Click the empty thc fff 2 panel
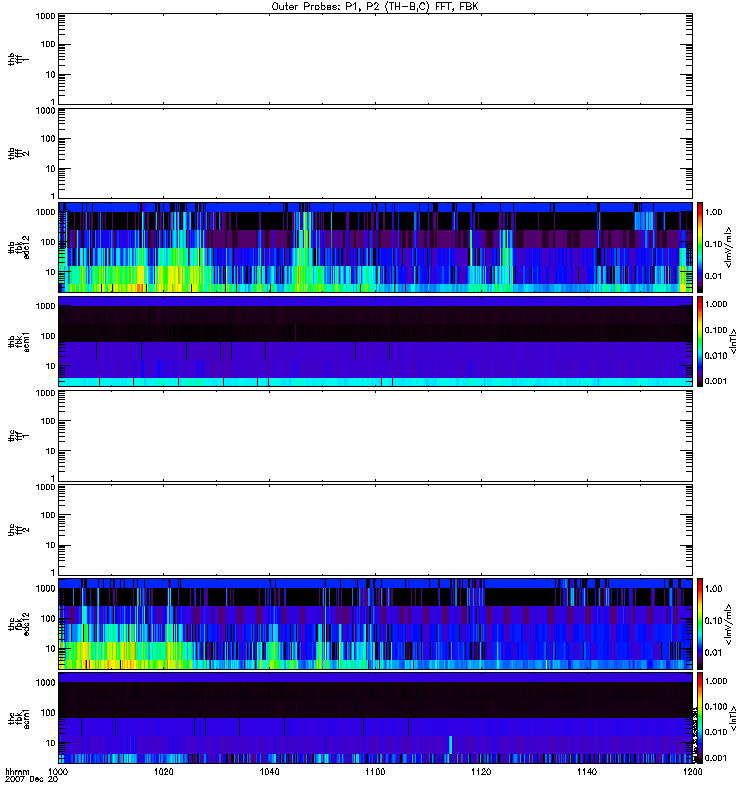 pyautogui.click(x=375, y=529)
